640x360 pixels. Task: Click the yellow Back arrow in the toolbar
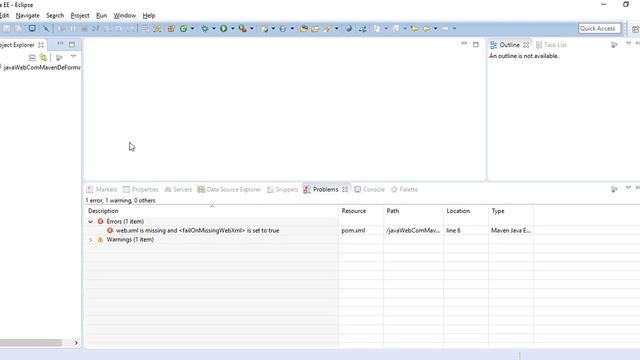point(426,29)
